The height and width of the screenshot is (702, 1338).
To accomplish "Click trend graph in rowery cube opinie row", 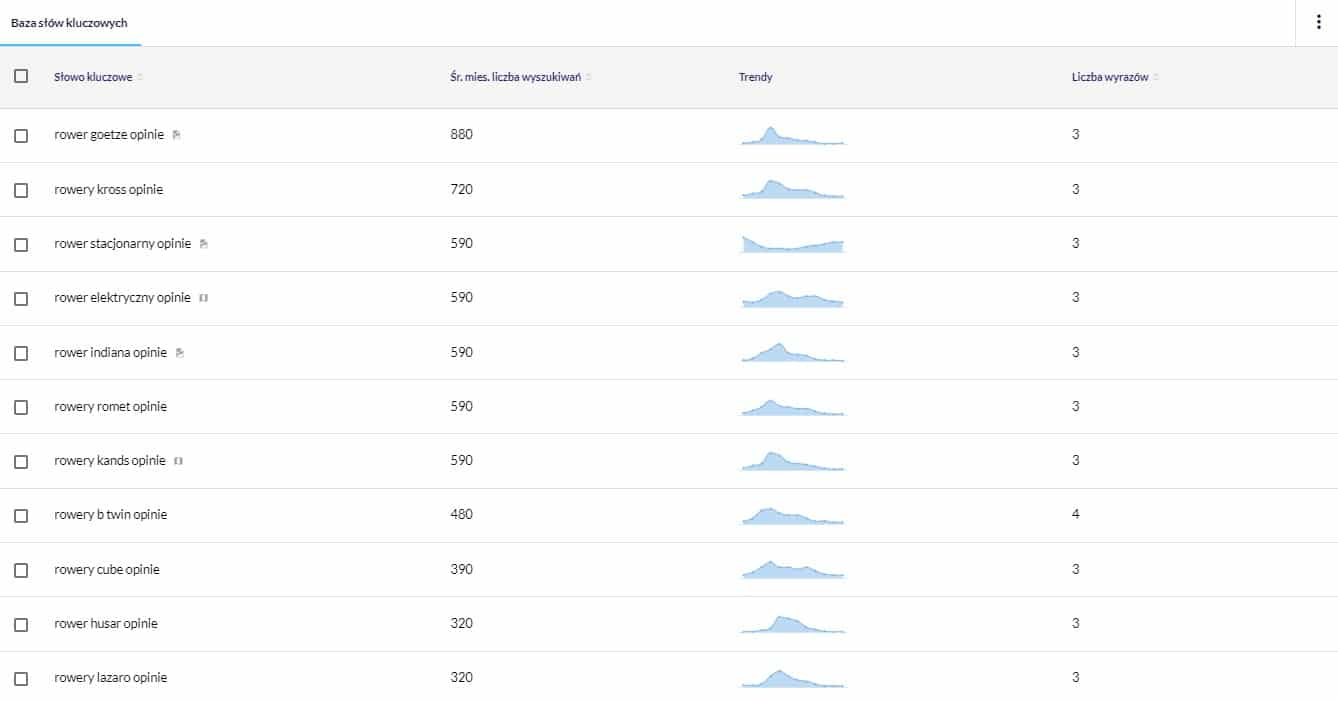I will [x=793, y=569].
